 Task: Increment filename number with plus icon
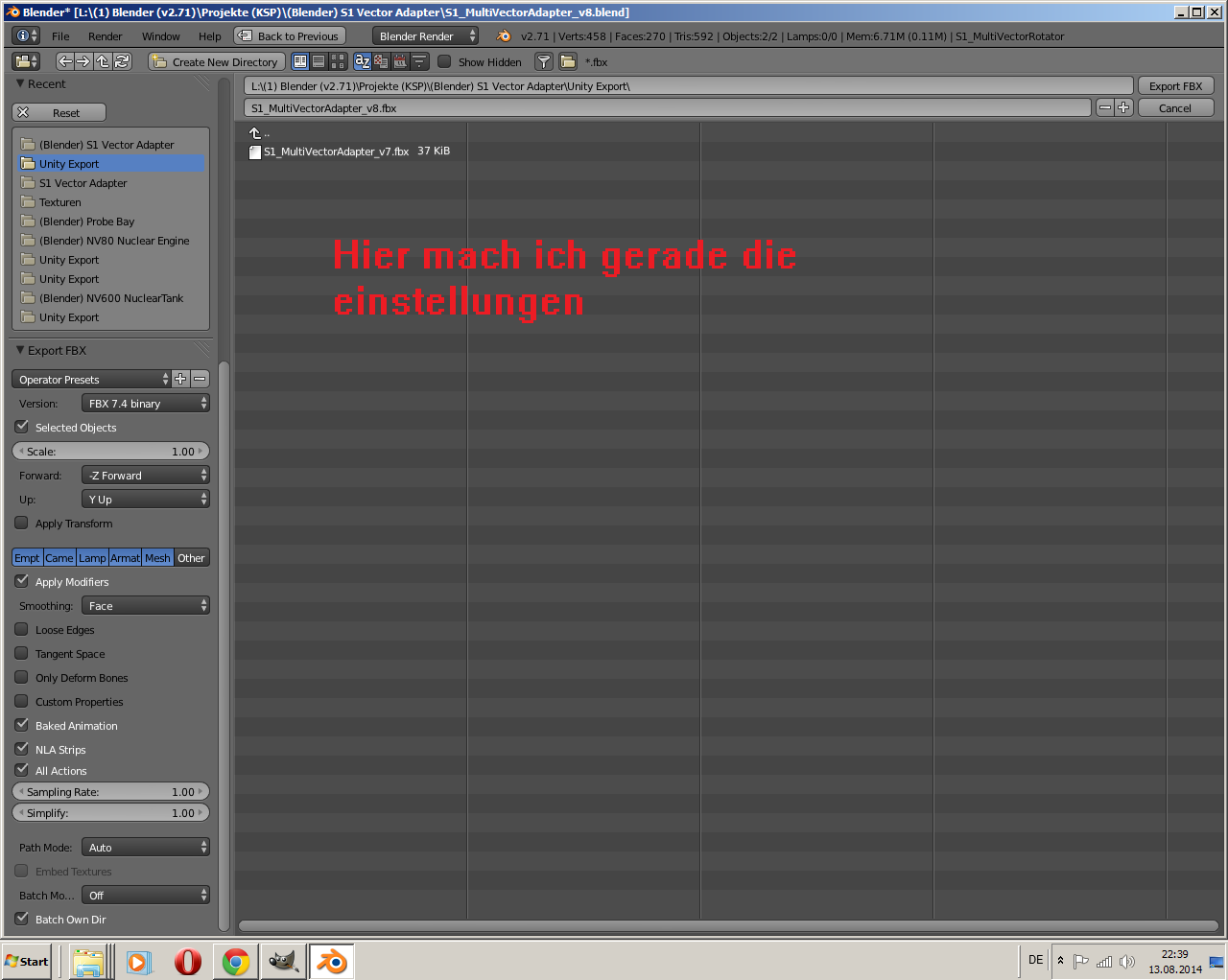[1123, 107]
